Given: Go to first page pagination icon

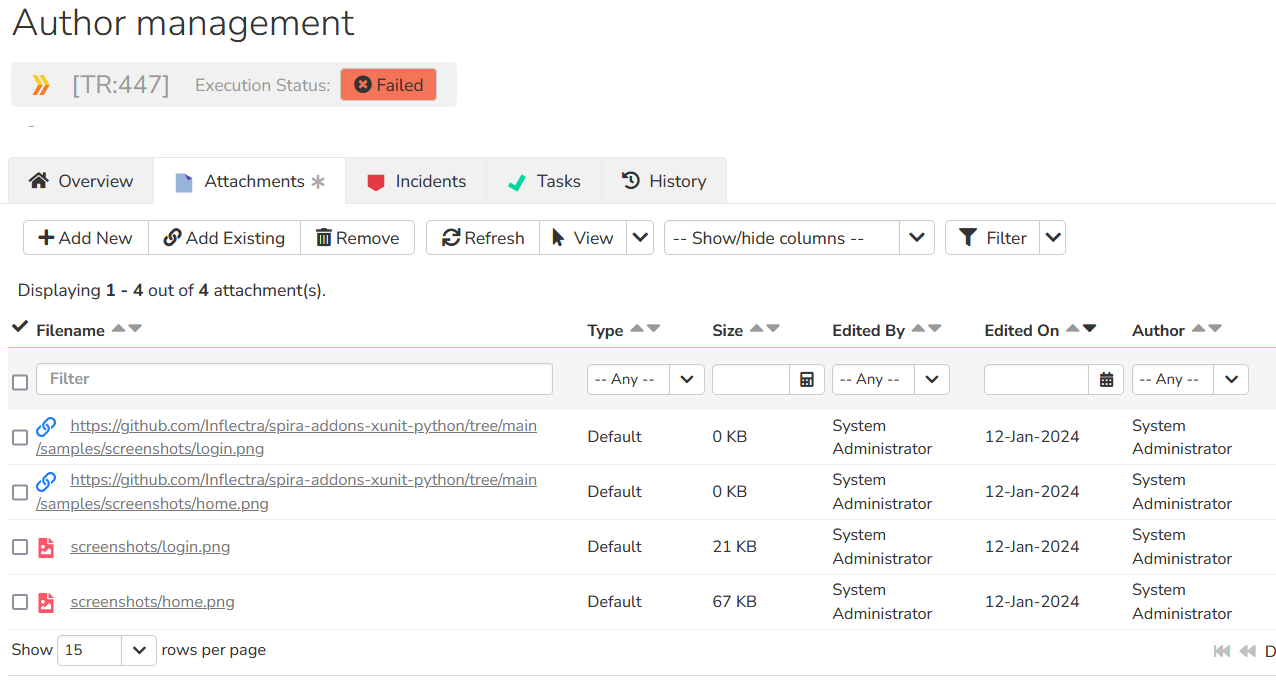Looking at the screenshot, I should (1222, 651).
